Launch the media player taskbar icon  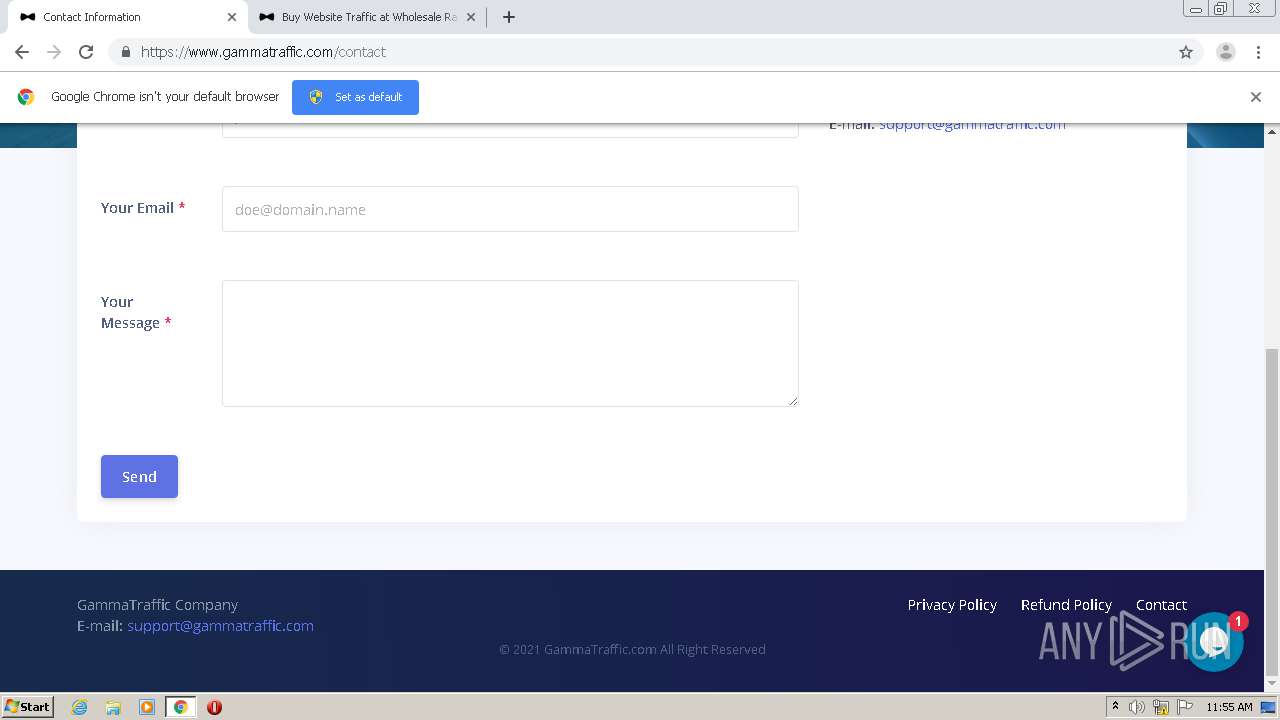[147, 707]
